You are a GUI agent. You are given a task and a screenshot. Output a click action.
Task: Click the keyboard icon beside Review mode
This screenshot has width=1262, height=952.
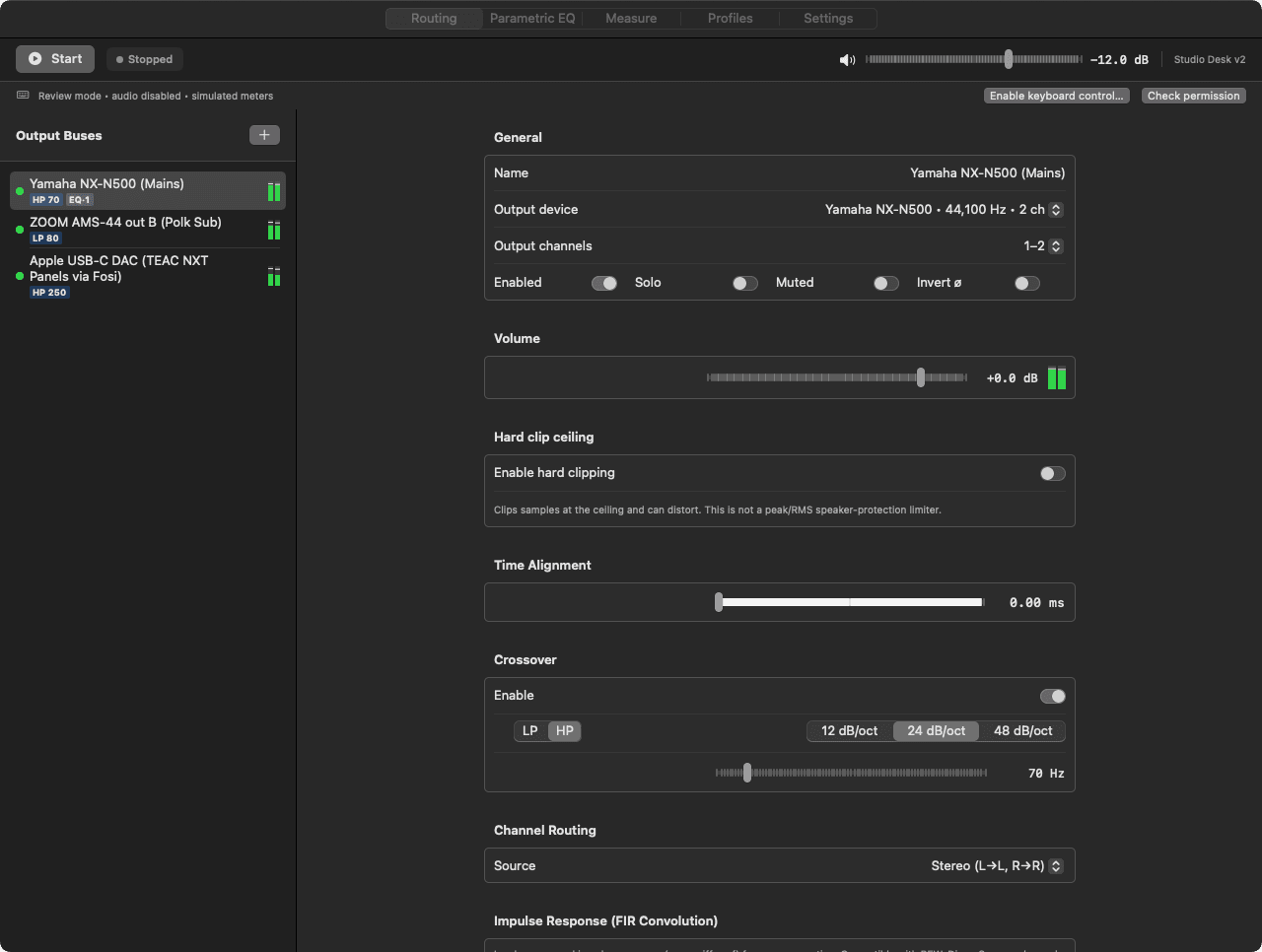coord(23,96)
